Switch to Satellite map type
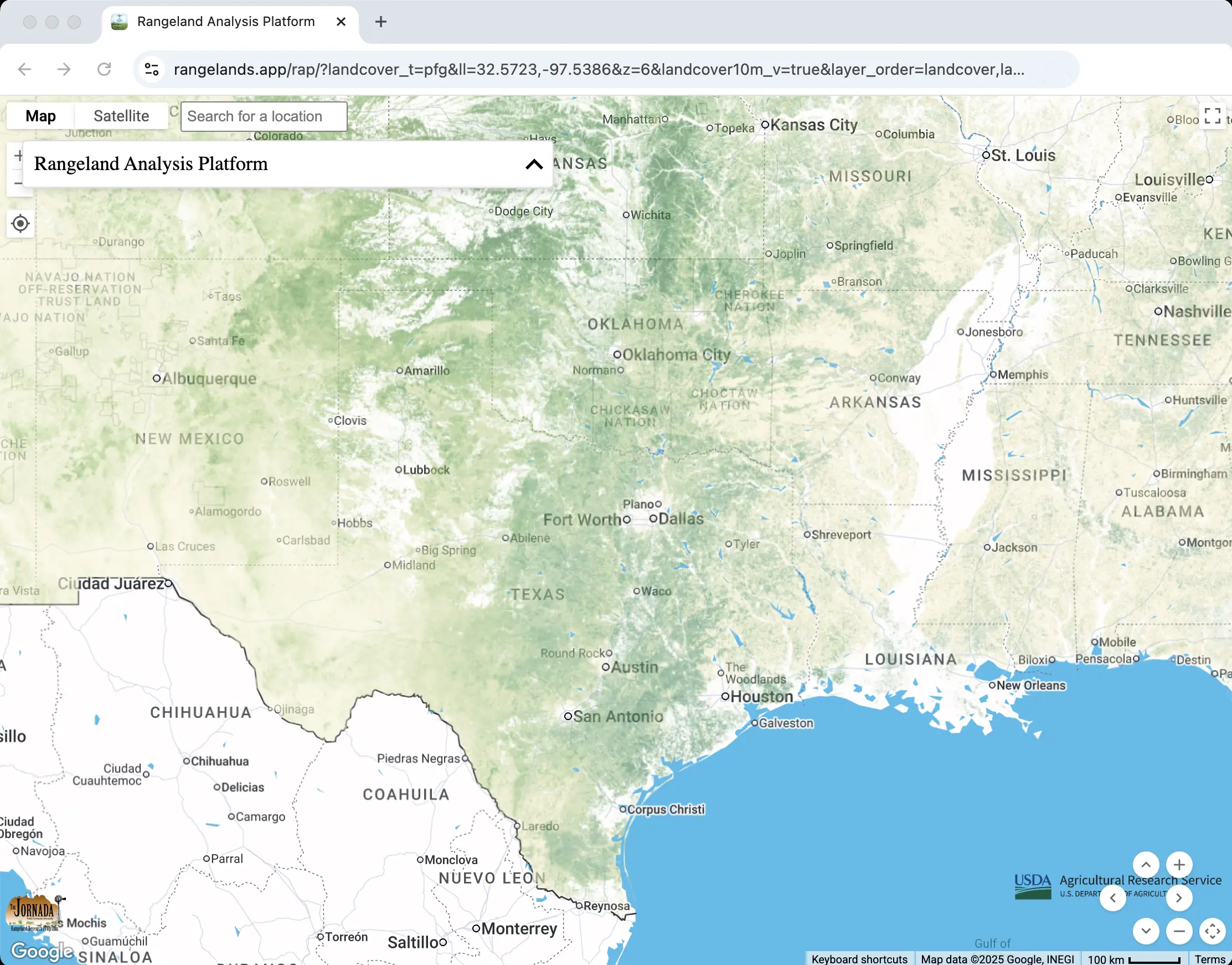Screen dimensions: 1232x965 point(121,116)
